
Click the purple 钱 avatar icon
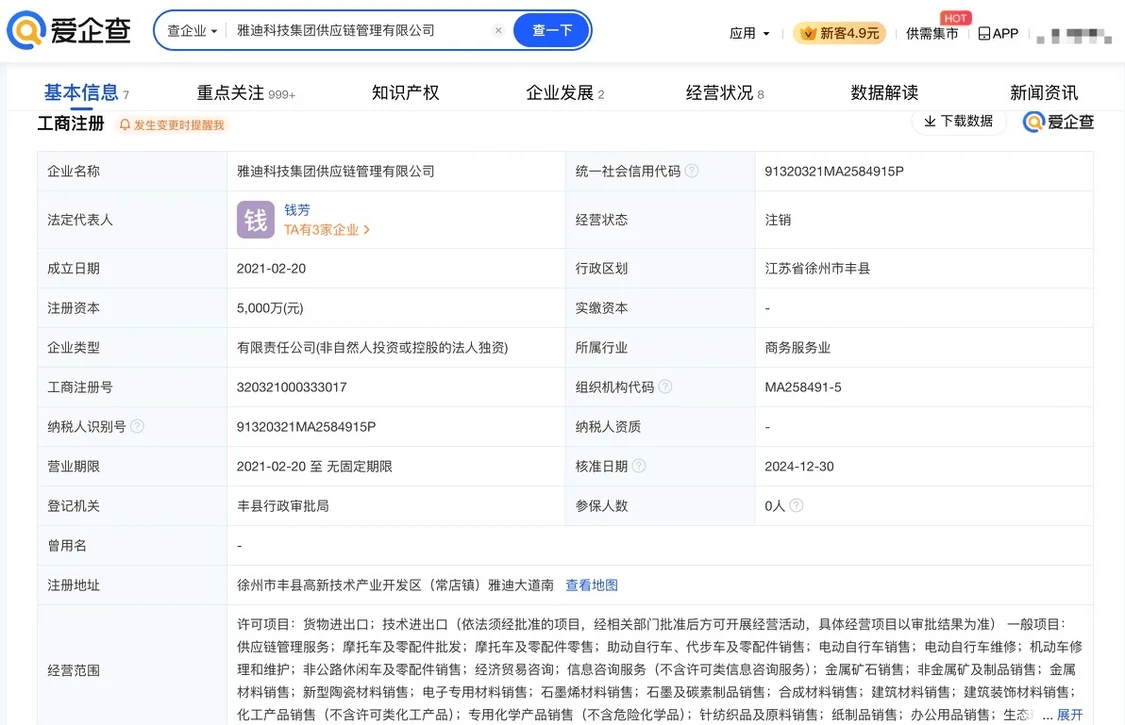click(x=255, y=220)
